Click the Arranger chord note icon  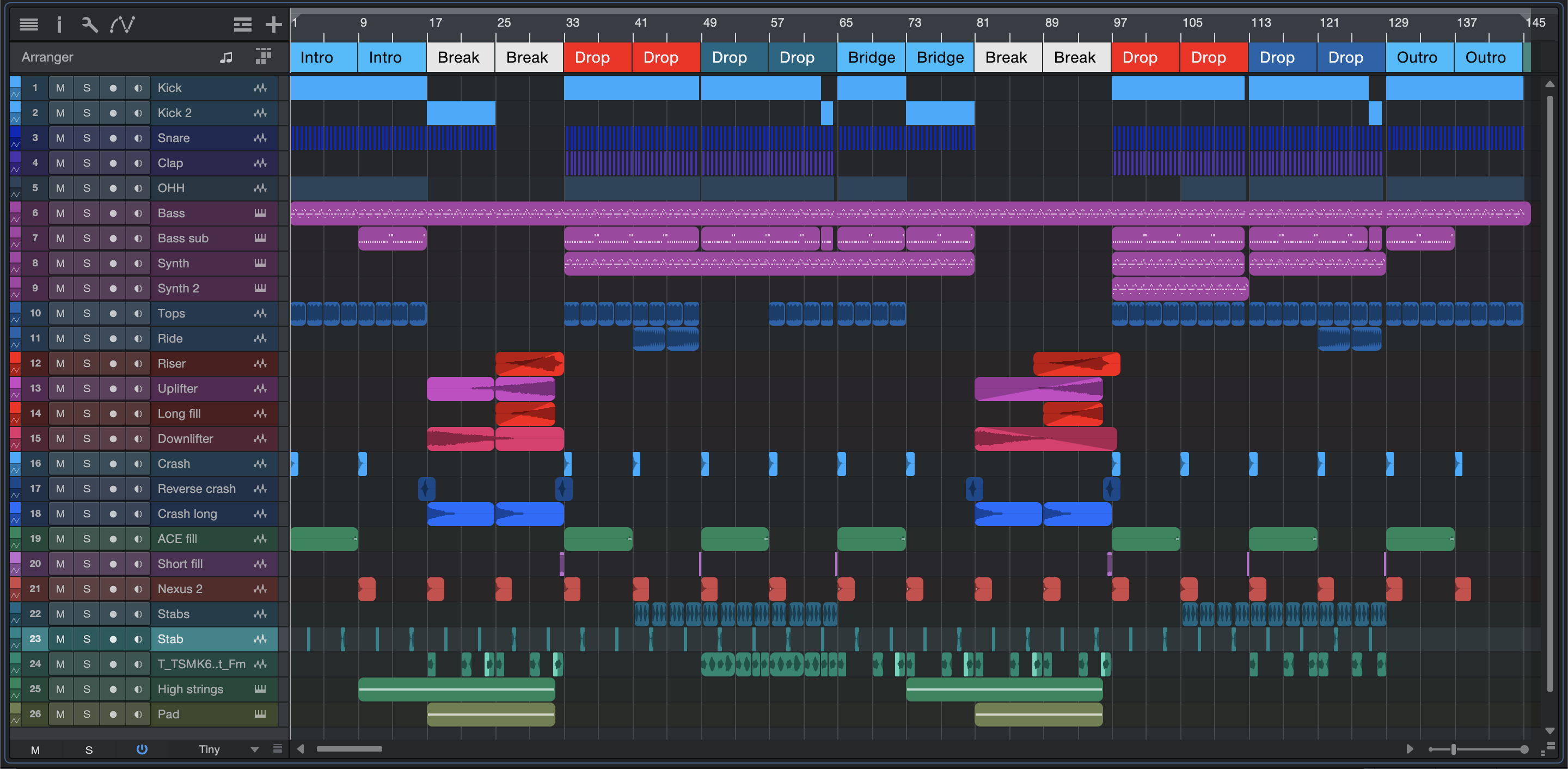pyautogui.click(x=226, y=57)
